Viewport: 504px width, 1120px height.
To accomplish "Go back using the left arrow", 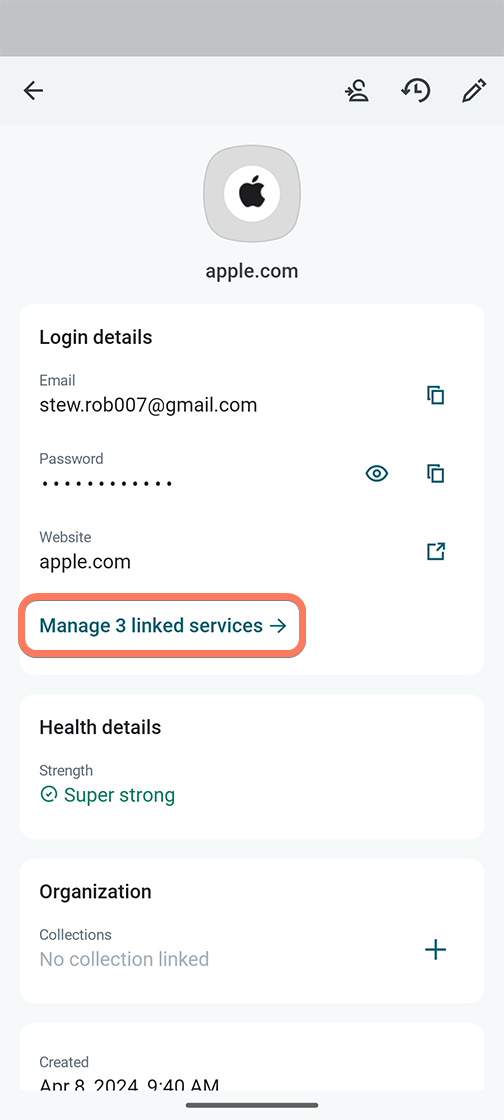I will tap(34, 91).
